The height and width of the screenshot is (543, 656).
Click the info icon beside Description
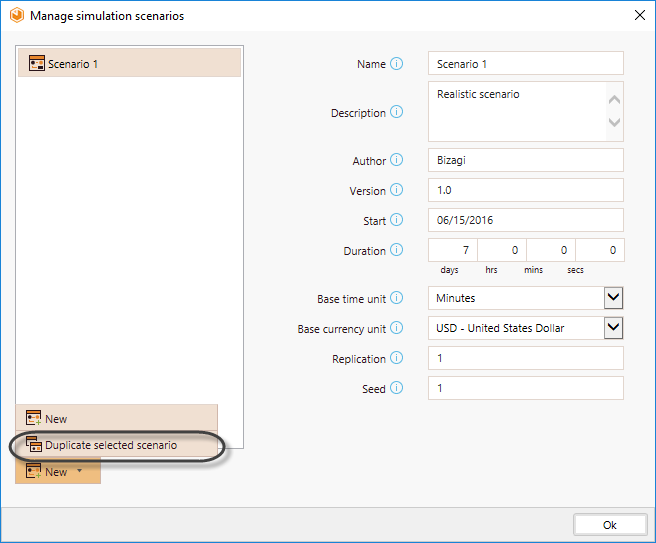(x=396, y=112)
